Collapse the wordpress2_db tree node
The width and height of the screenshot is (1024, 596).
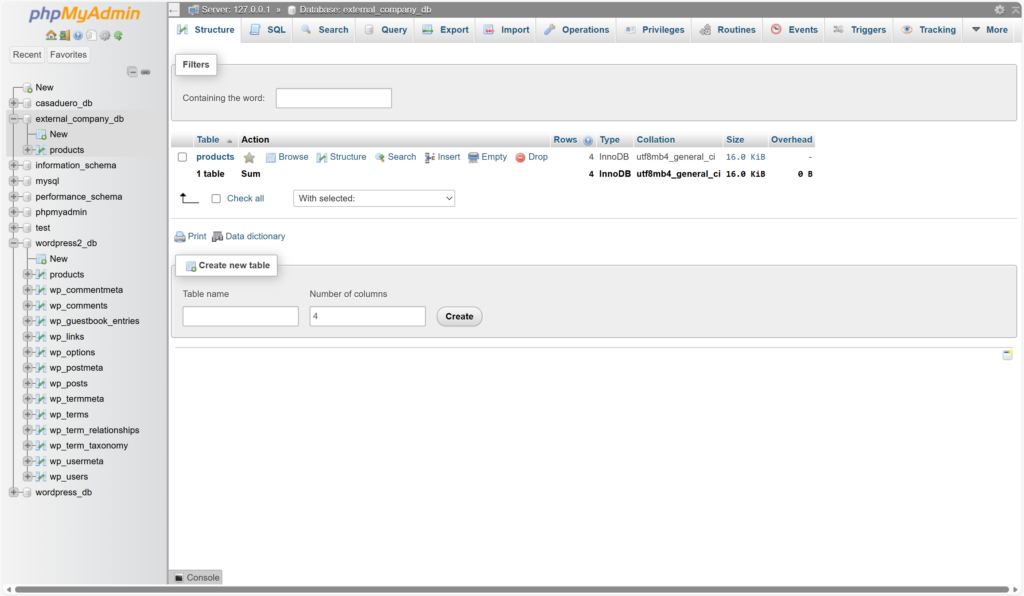13,243
